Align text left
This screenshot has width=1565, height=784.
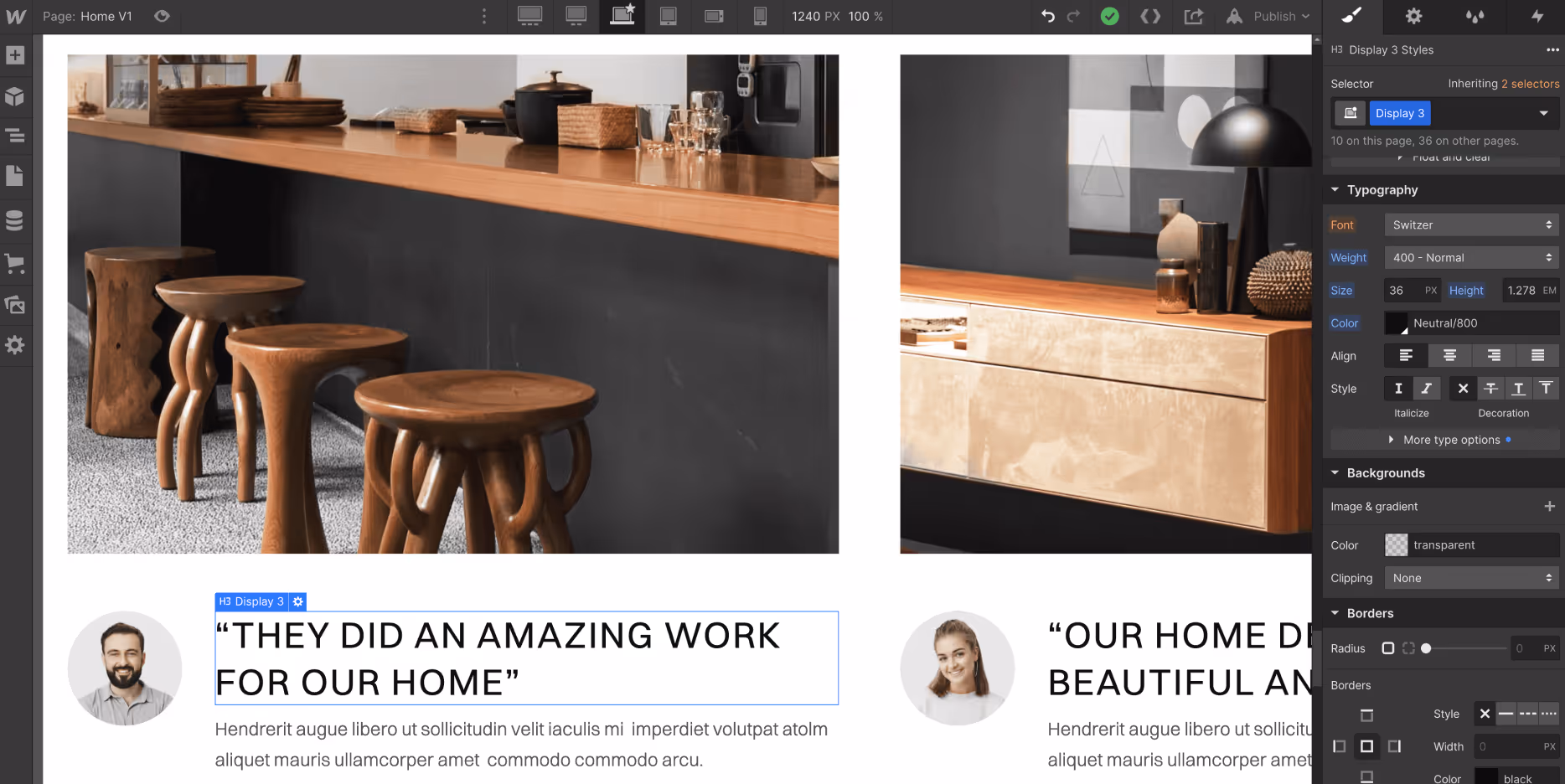click(x=1406, y=356)
